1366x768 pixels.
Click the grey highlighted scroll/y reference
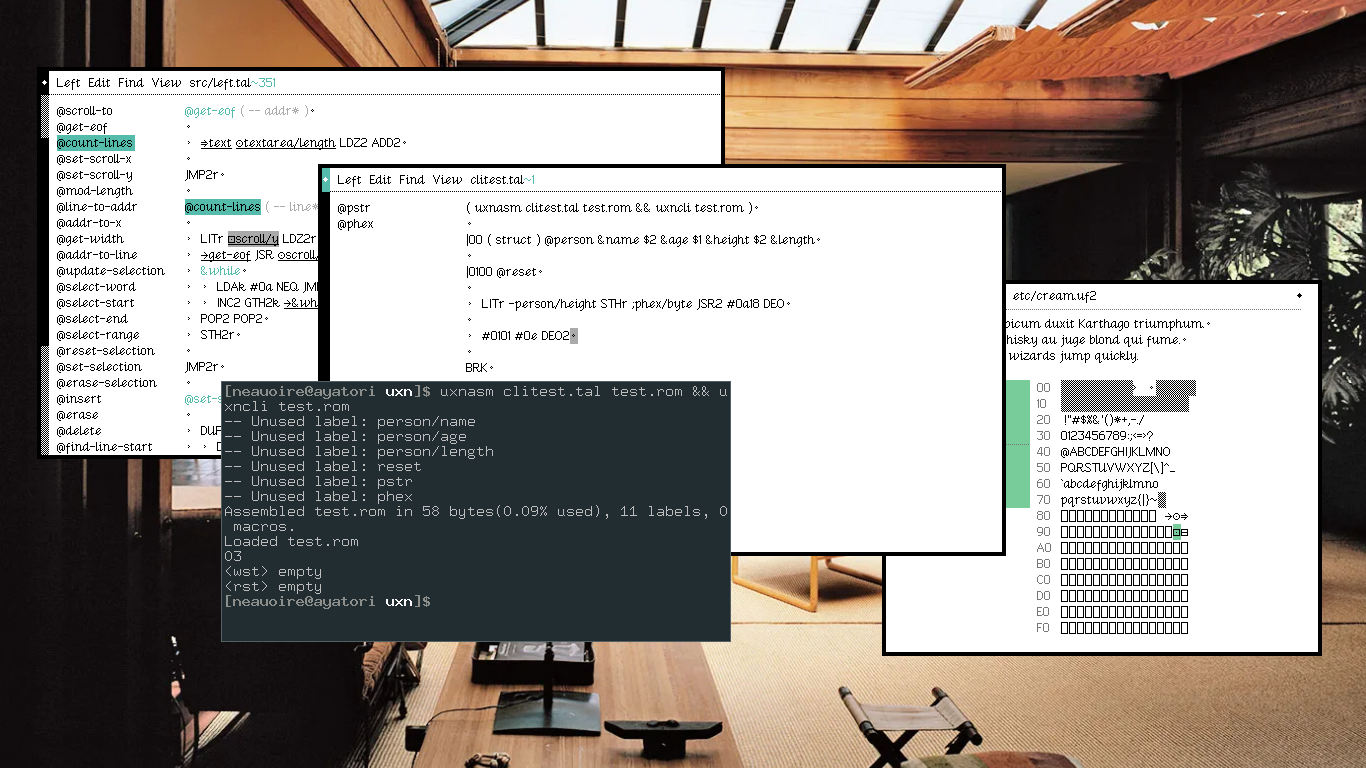click(x=253, y=239)
